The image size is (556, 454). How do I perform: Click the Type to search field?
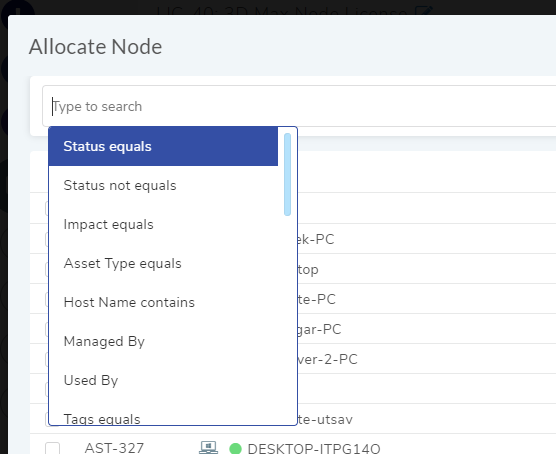click(299, 106)
